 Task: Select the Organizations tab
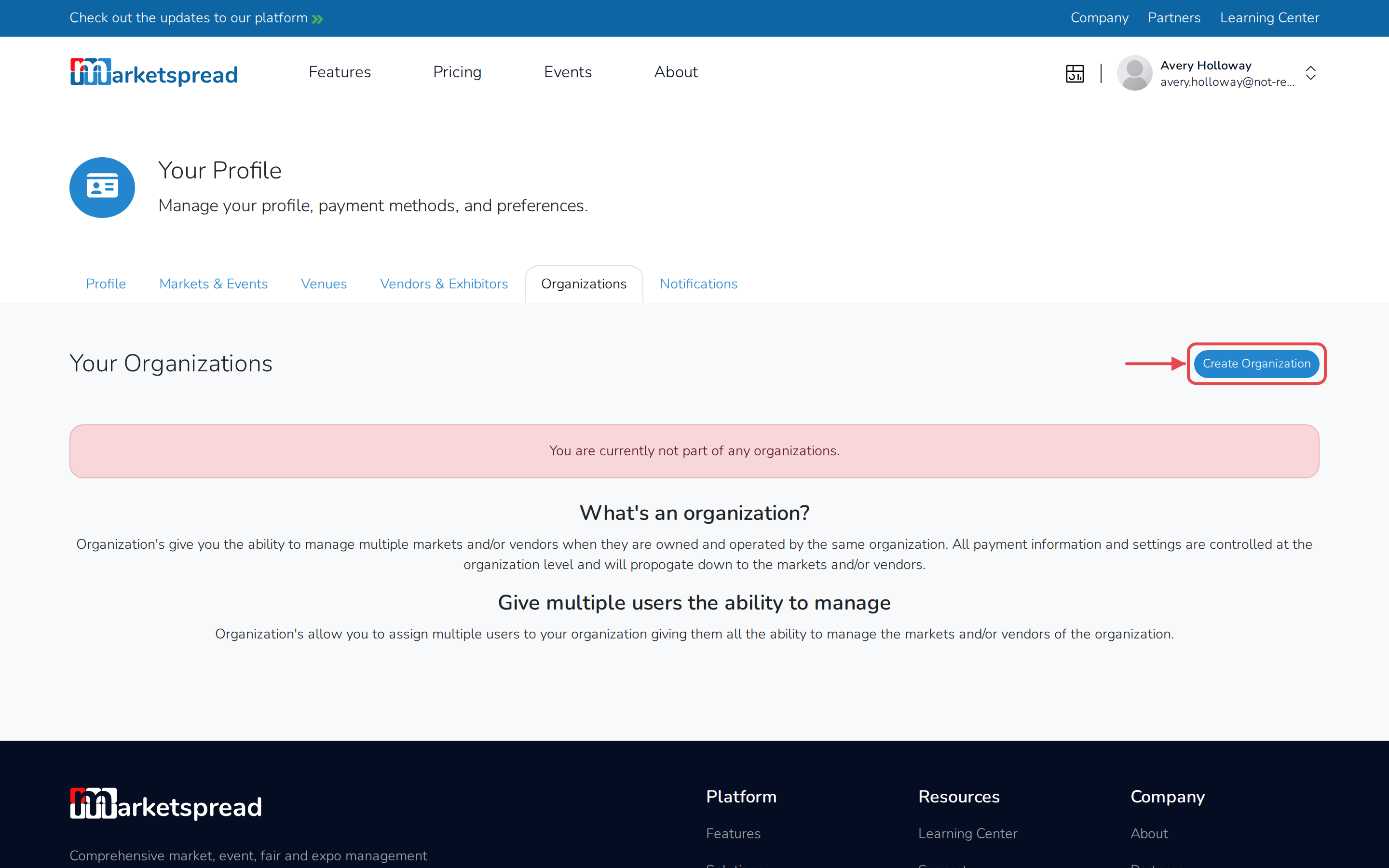pyautogui.click(x=584, y=284)
